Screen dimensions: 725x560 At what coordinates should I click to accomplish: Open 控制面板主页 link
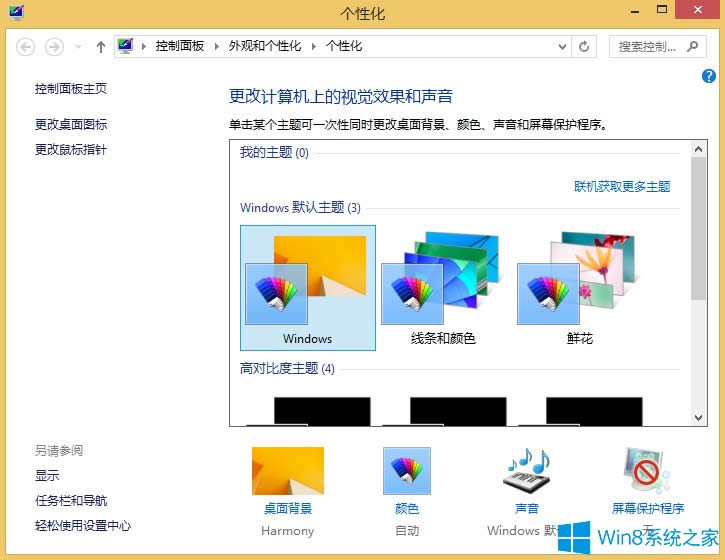(x=71, y=88)
